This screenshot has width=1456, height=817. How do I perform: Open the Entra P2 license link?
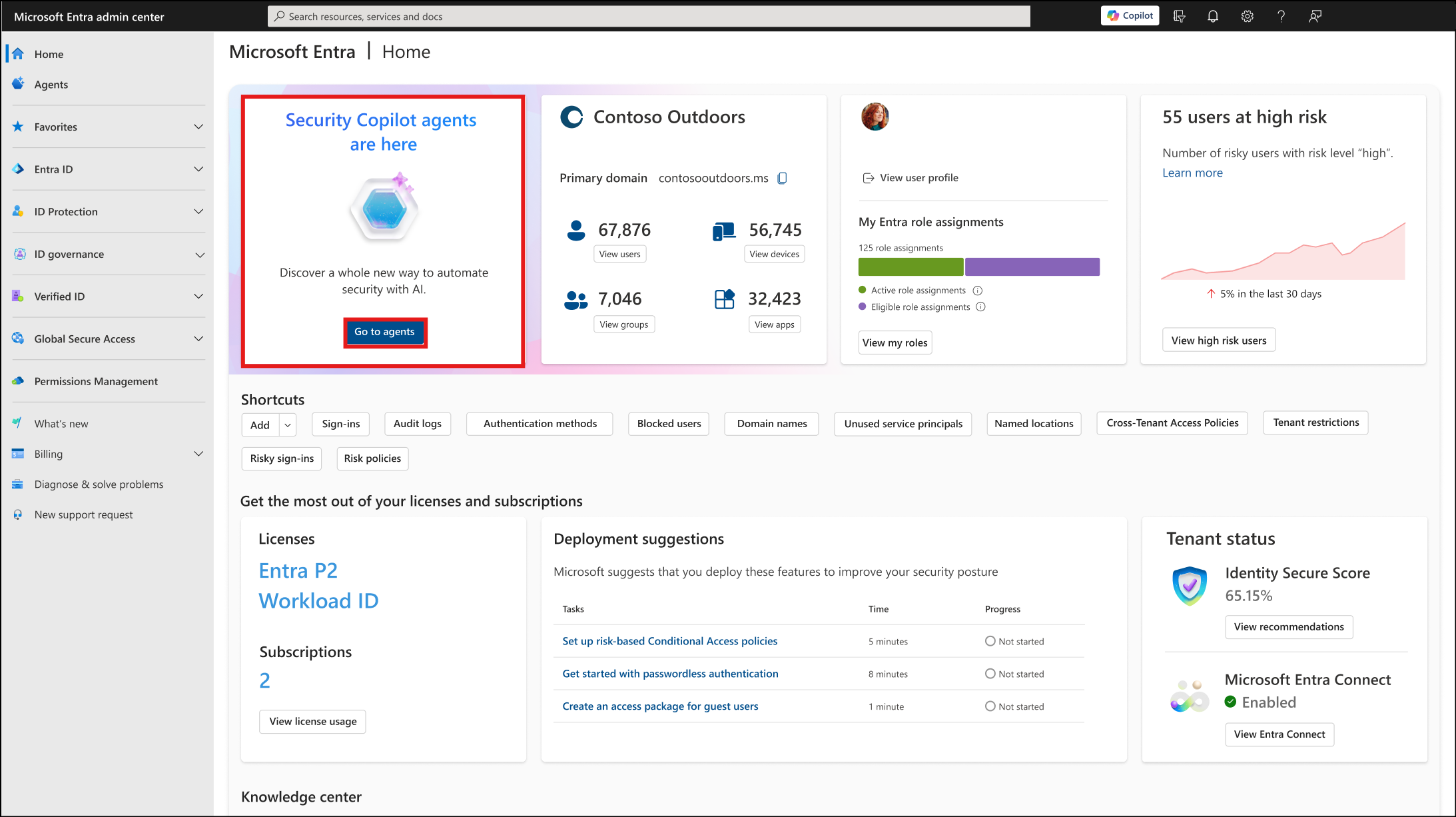pos(298,571)
